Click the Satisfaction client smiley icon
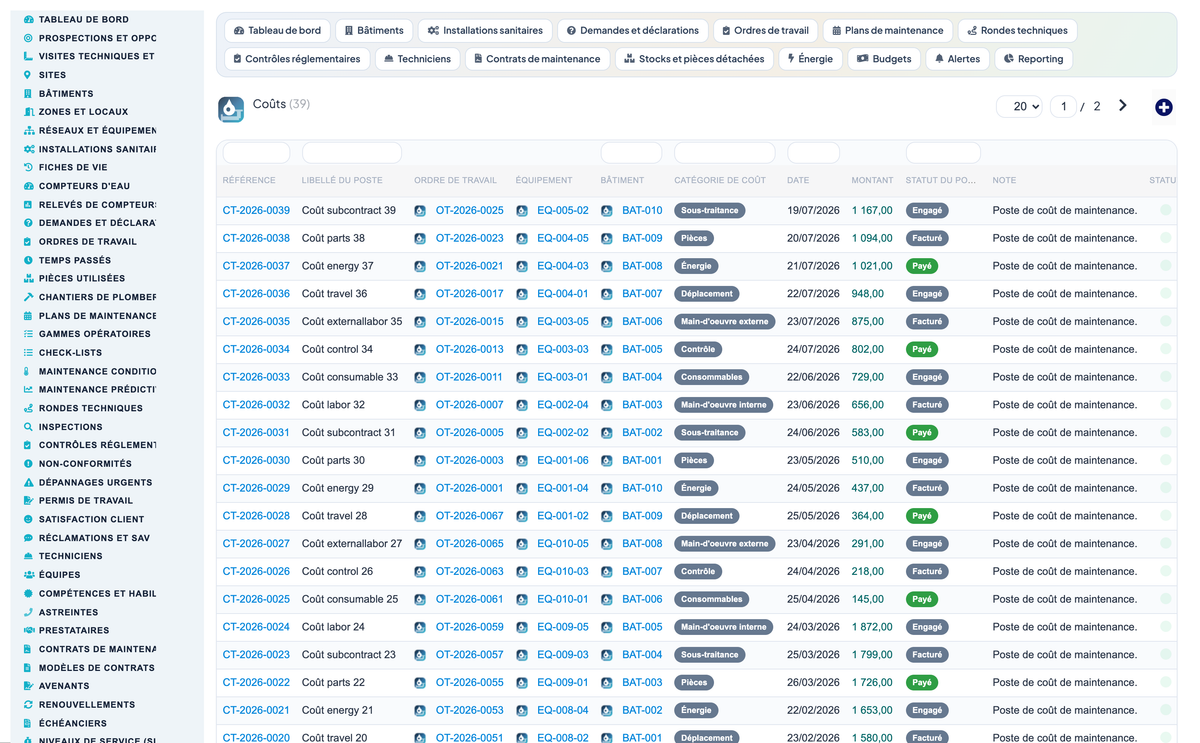 coord(28,519)
